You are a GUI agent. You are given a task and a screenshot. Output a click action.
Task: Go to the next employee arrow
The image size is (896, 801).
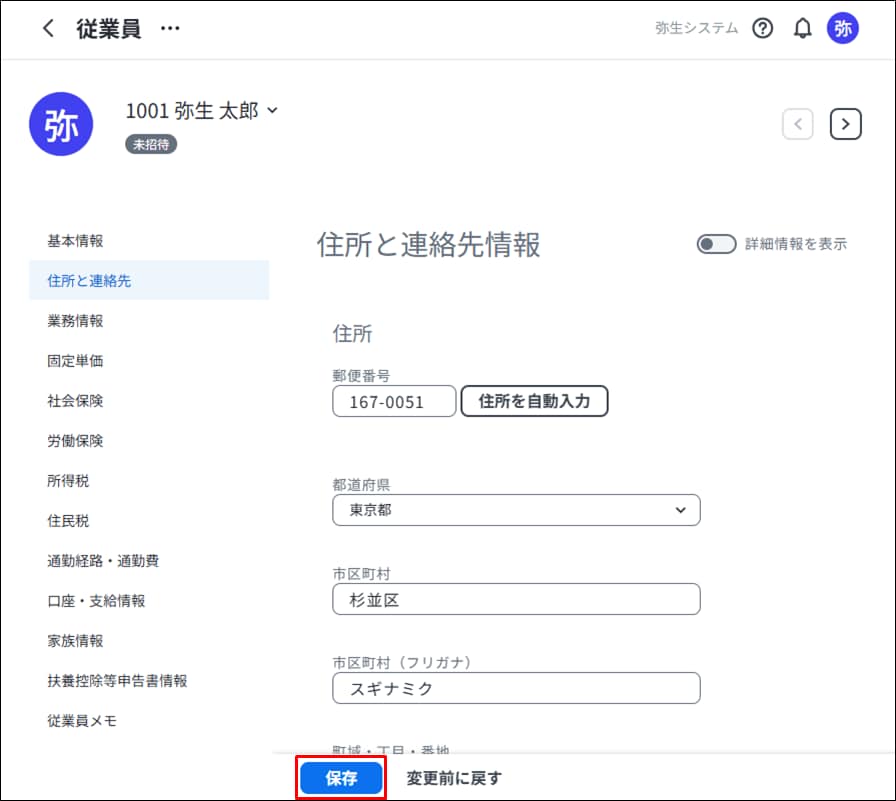(x=846, y=124)
